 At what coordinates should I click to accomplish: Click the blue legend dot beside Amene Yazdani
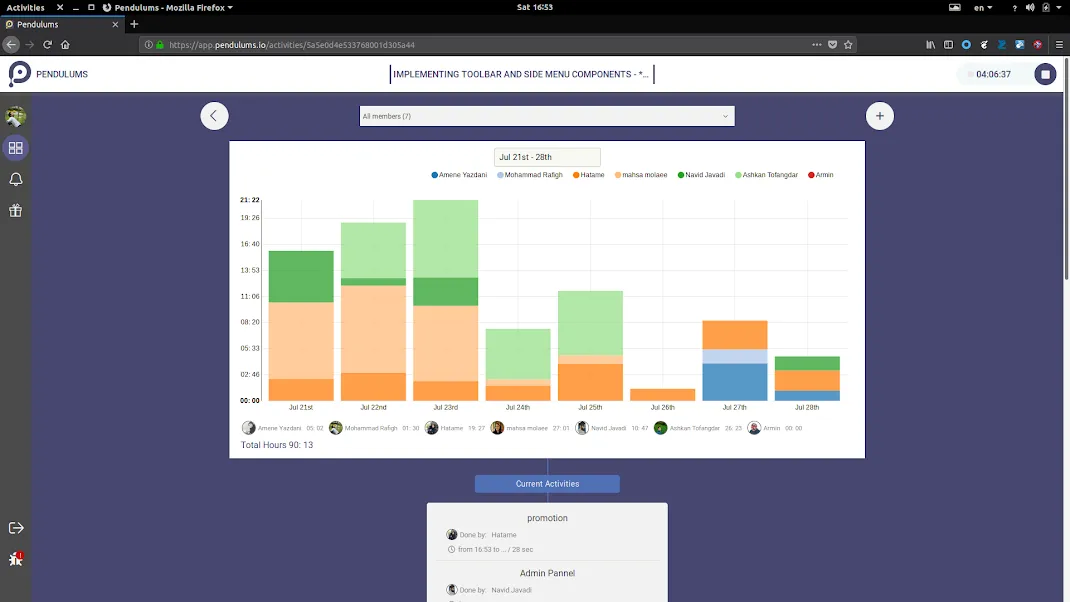pyautogui.click(x=432, y=174)
